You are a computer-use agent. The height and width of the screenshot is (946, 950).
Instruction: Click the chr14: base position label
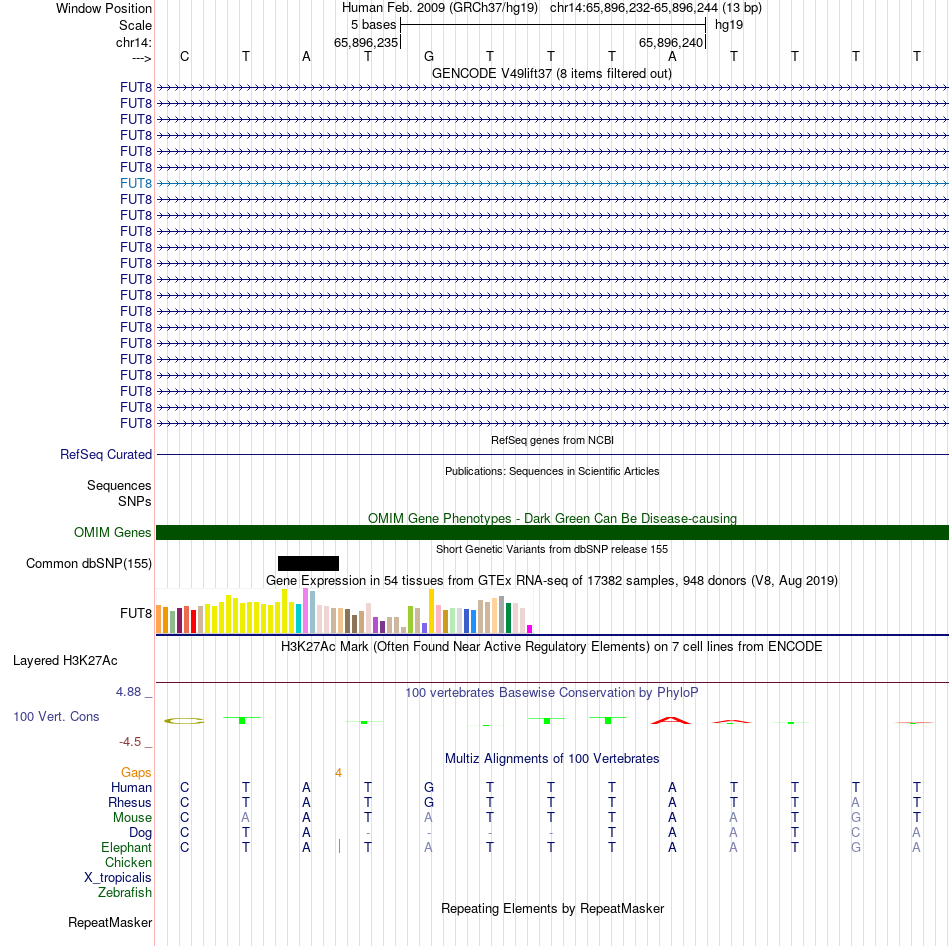tap(133, 42)
